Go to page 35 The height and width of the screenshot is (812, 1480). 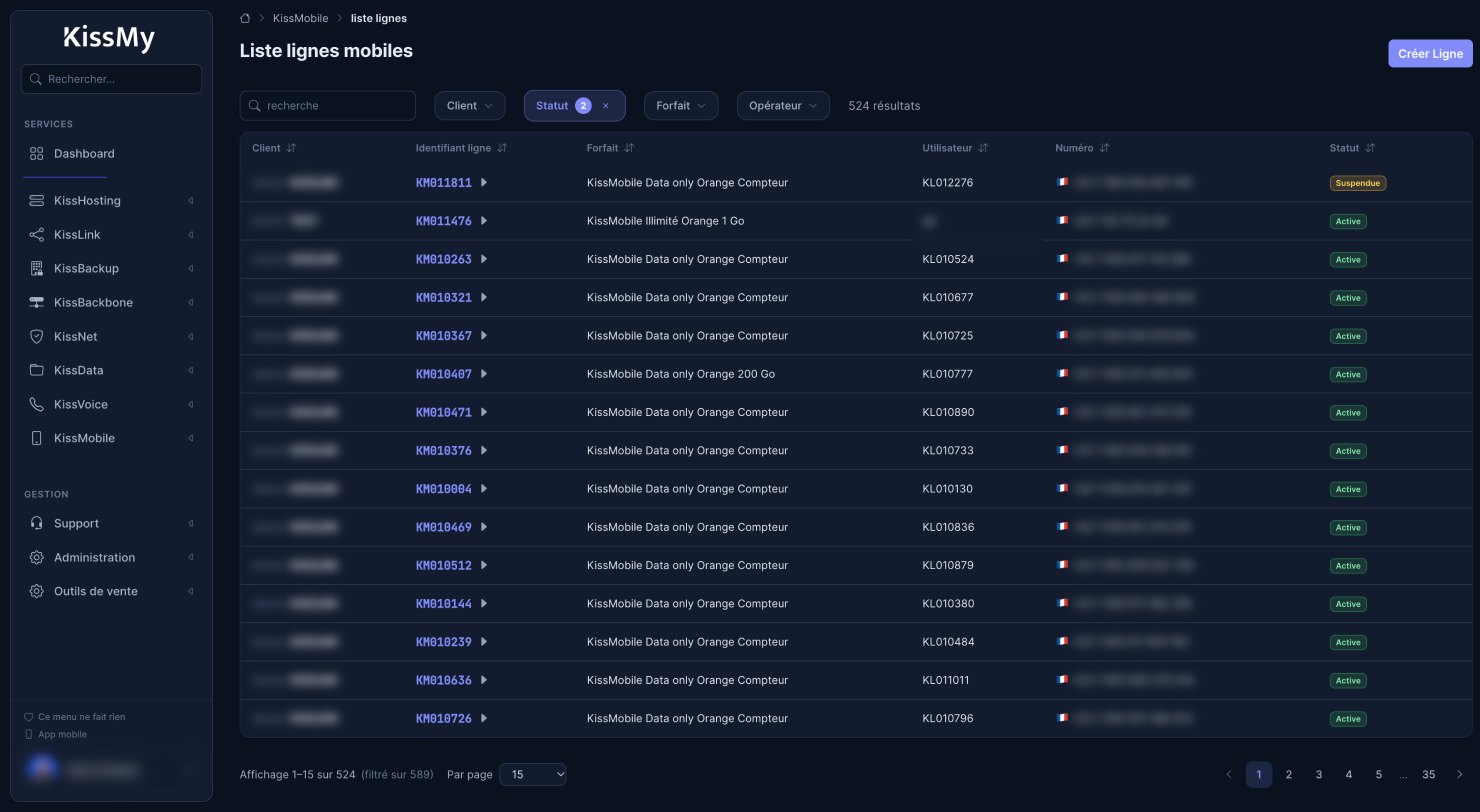1429,775
